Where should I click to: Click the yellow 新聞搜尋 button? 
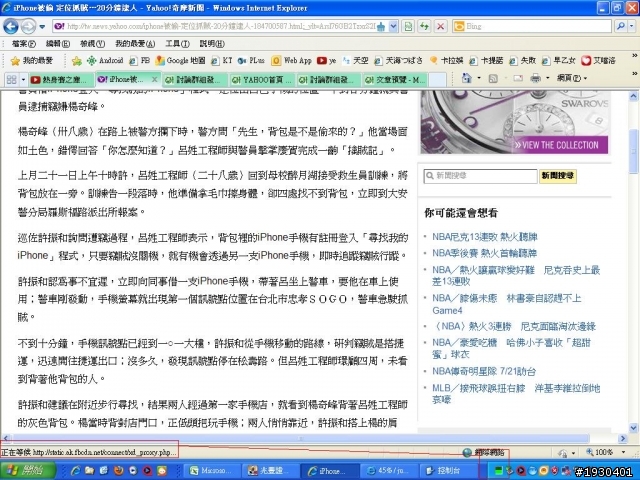point(558,176)
